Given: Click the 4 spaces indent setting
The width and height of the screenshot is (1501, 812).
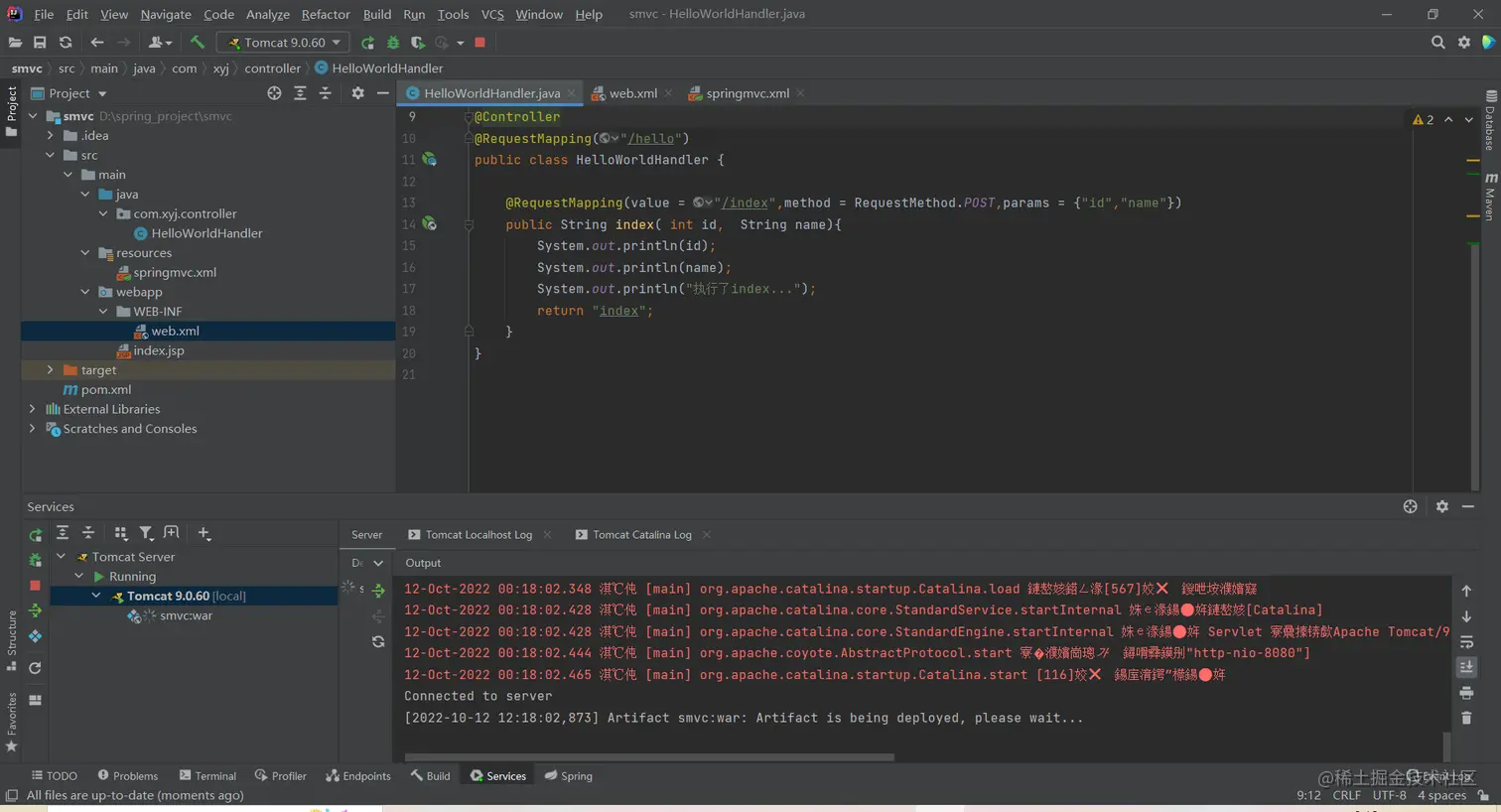Looking at the screenshot, I should click(x=1442, y=795).
